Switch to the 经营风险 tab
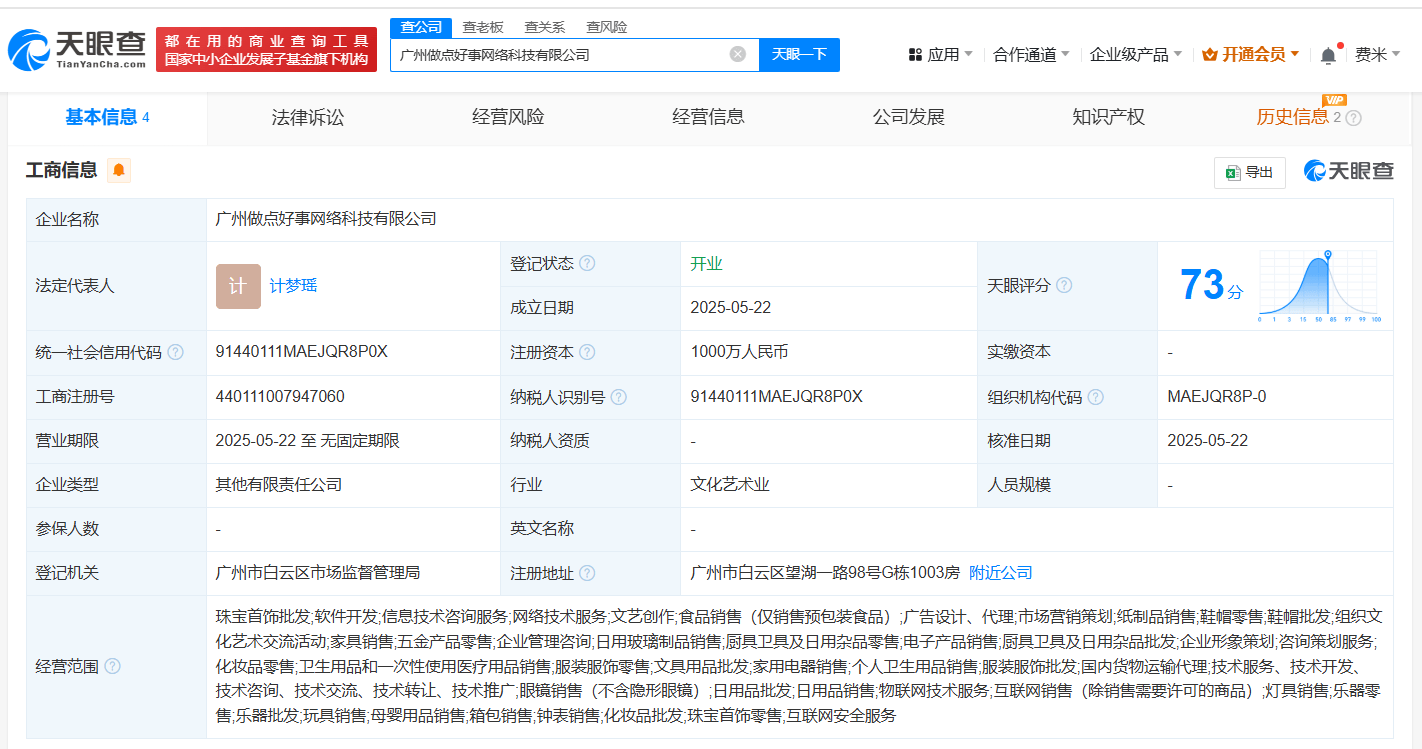This screenshot has width=1422, height=749. tap(508, 118)
